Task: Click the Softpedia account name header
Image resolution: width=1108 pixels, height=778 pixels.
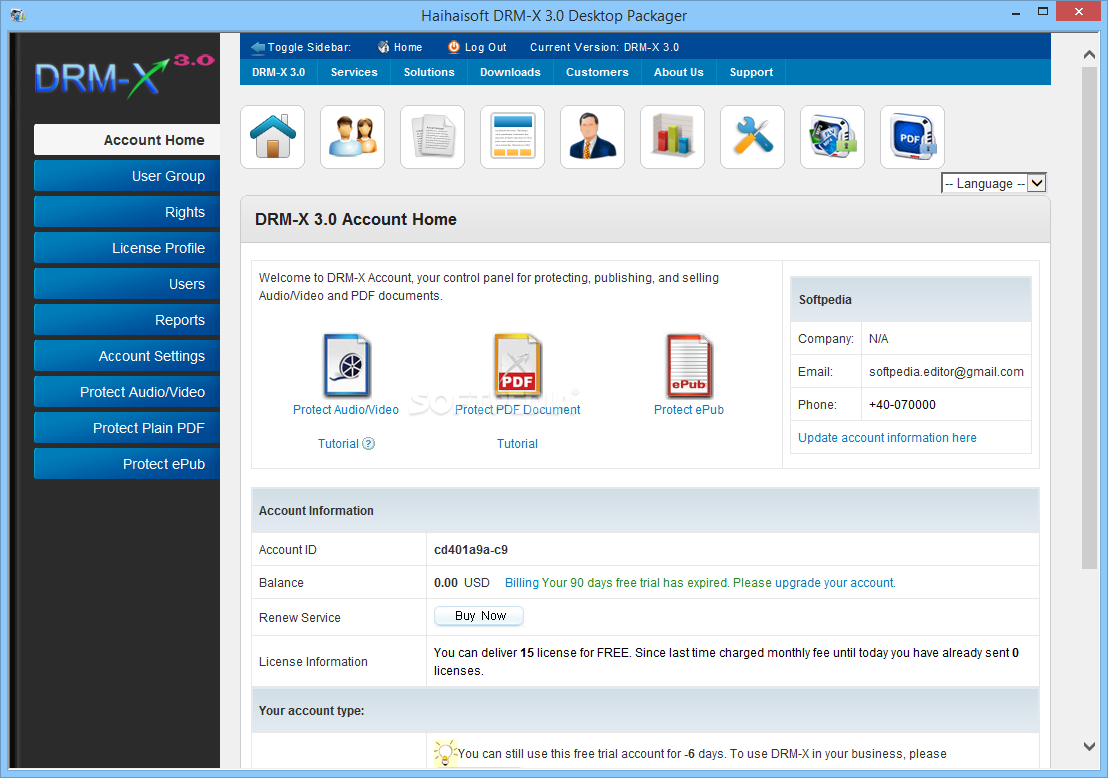Action: coord(825,300)
